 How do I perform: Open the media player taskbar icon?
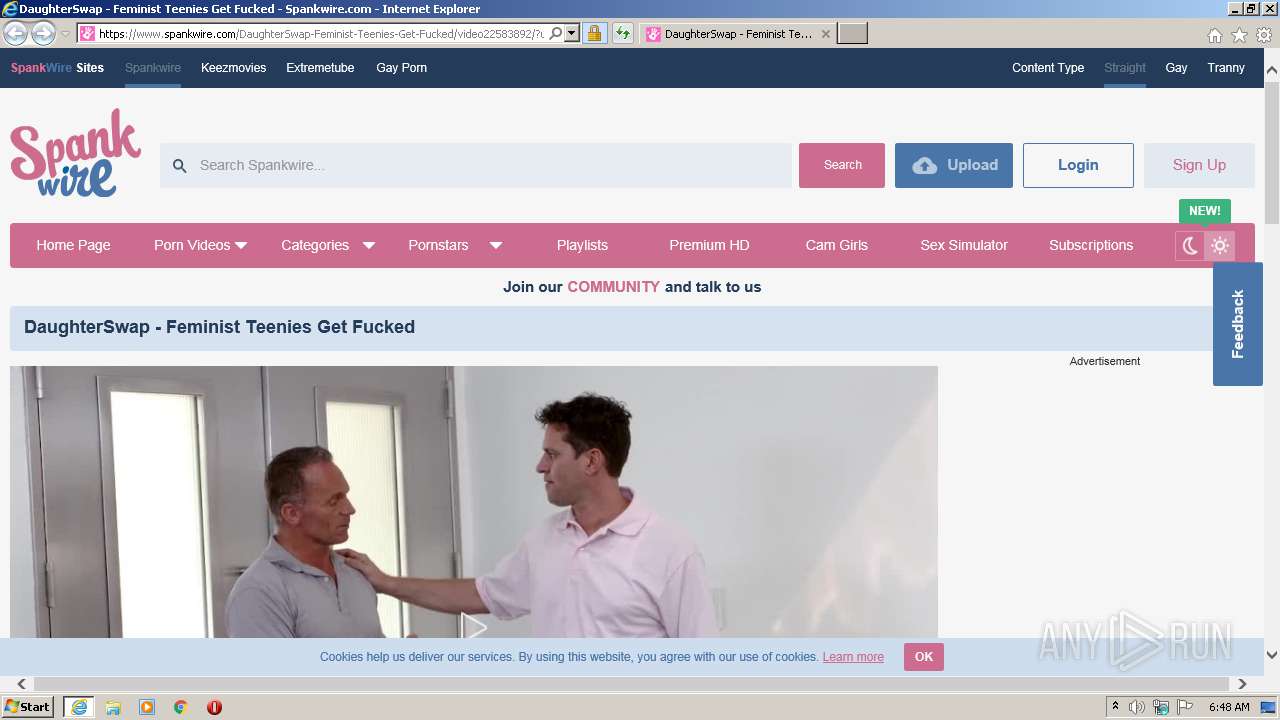pyautogui.click(x=147, y=707)
